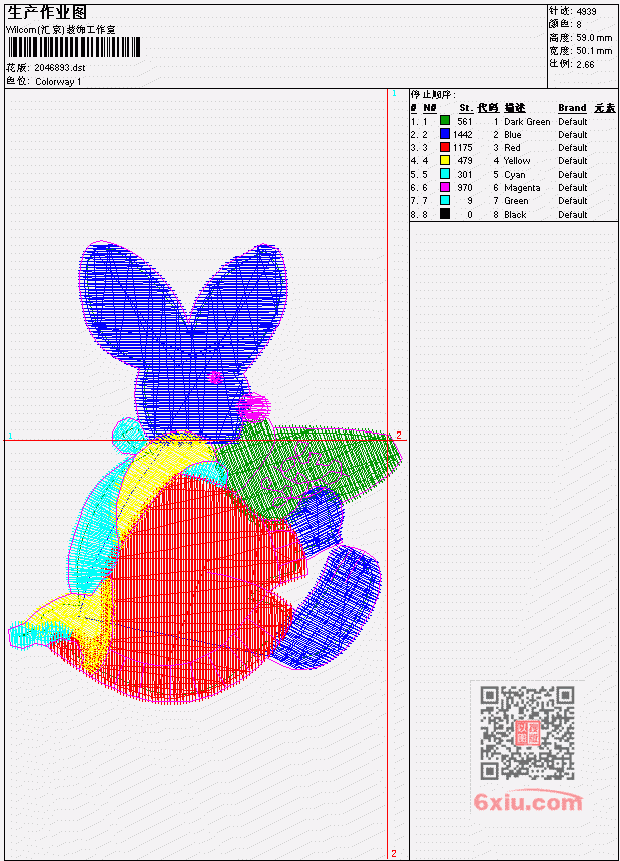
Task: Click the Wilcom(汇京) studio name text
Action: click(61, 30)
